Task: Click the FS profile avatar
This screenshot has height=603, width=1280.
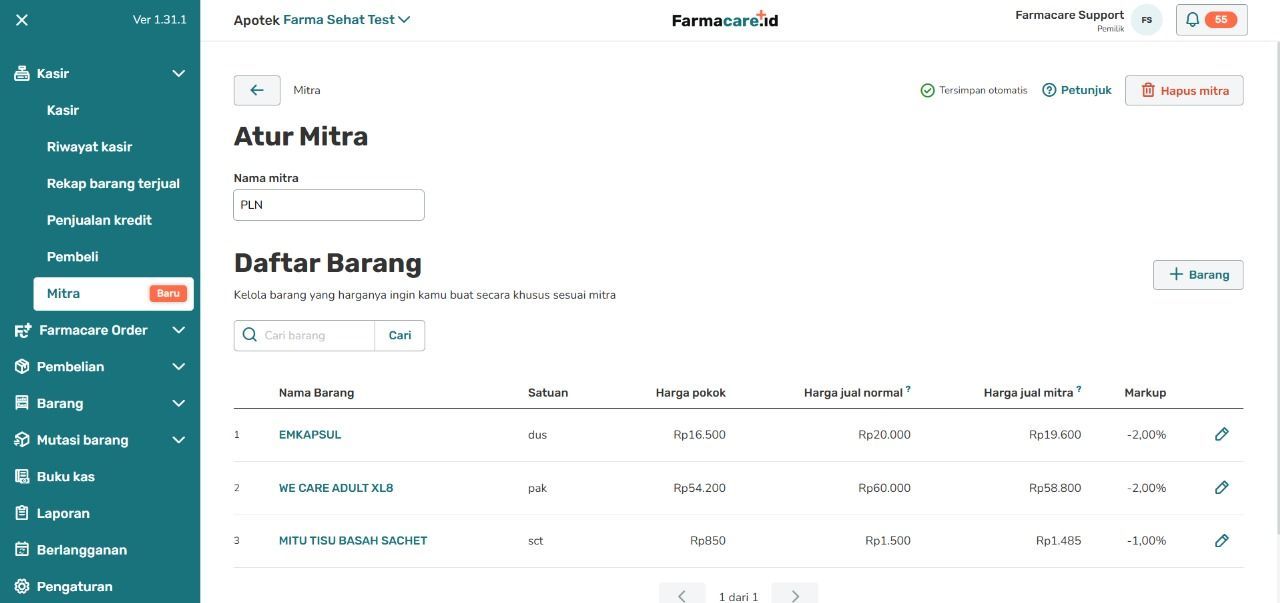Action: (1146, 20)
